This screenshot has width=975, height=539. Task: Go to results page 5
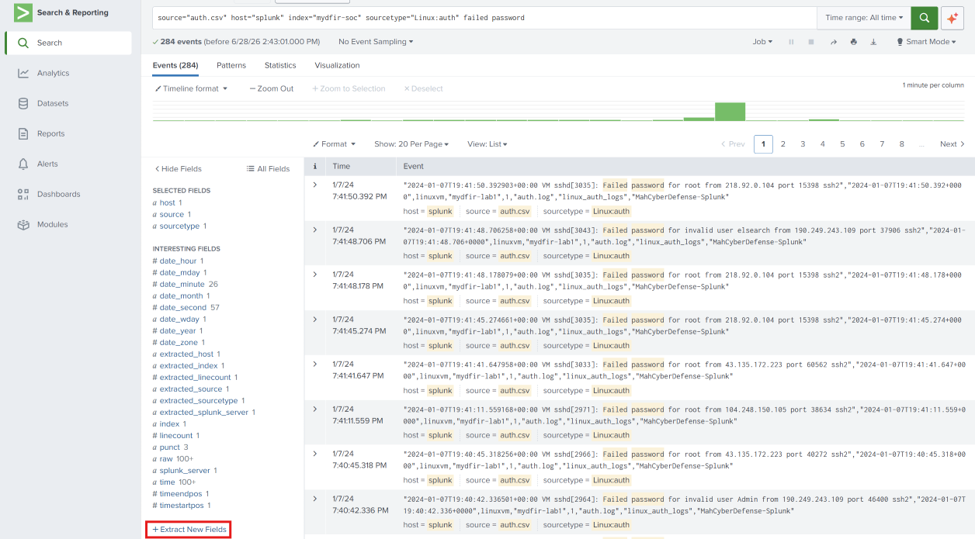point(843,144)
